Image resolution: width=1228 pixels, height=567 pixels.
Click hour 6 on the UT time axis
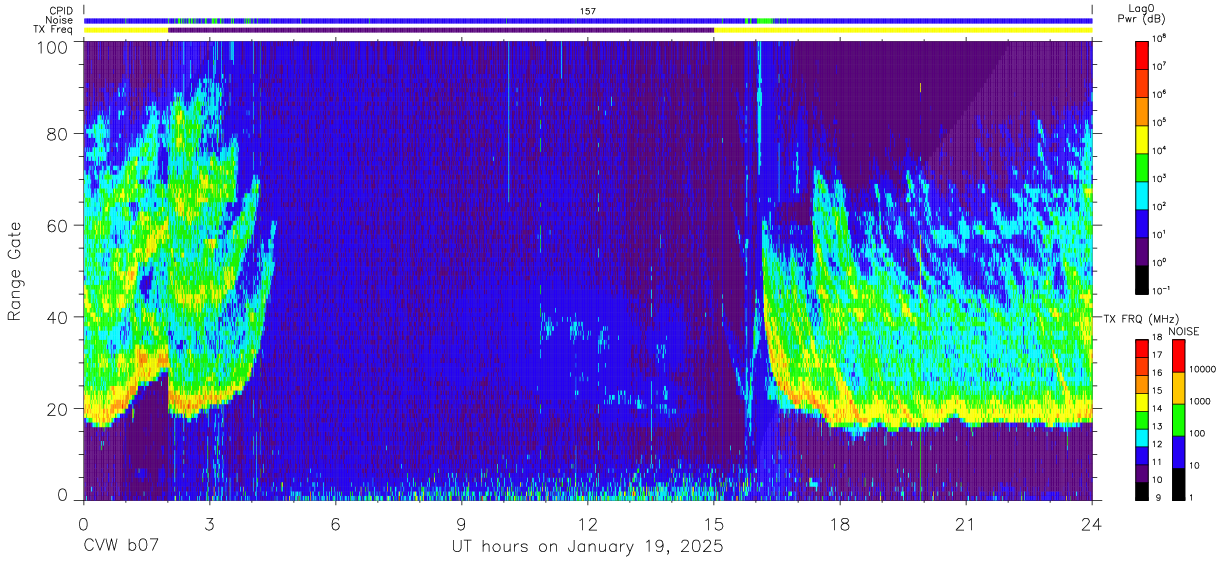click(x=336, y=523)
